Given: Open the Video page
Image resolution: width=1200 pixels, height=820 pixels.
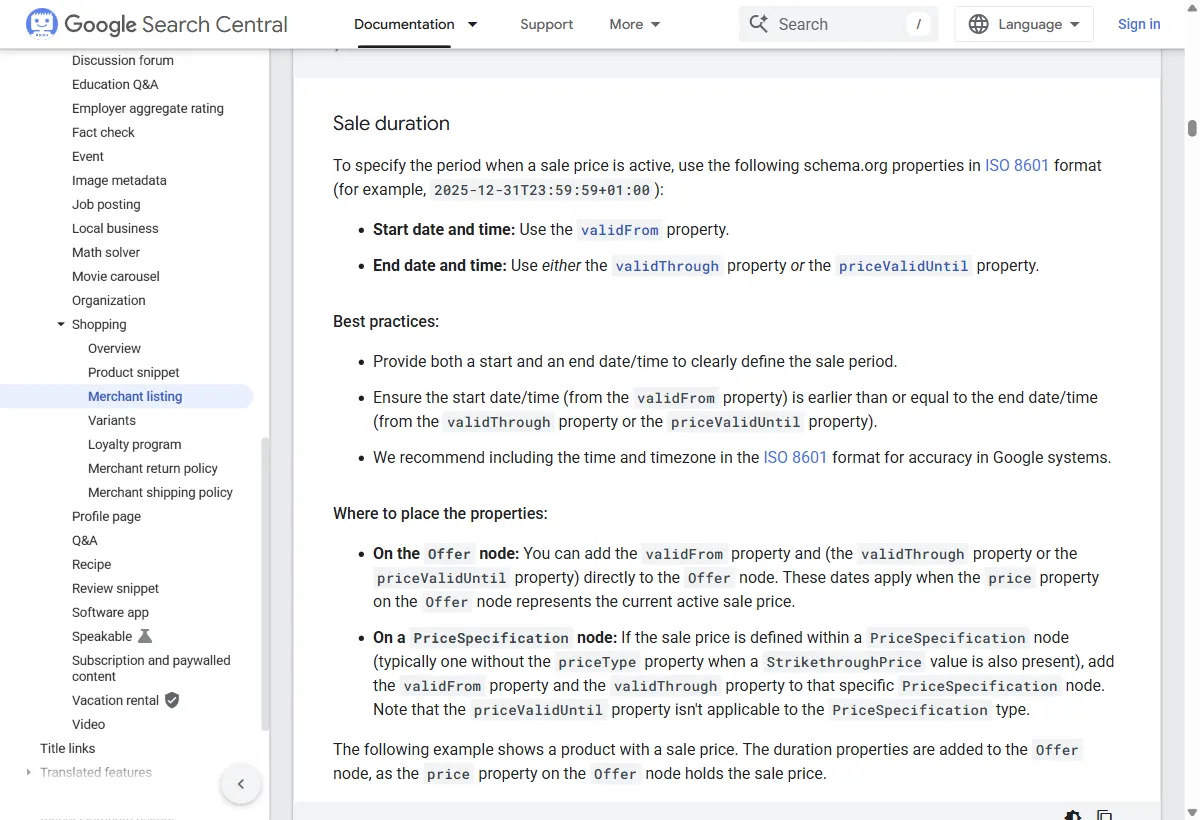Looking at the screenshot, I should (88, 724).
